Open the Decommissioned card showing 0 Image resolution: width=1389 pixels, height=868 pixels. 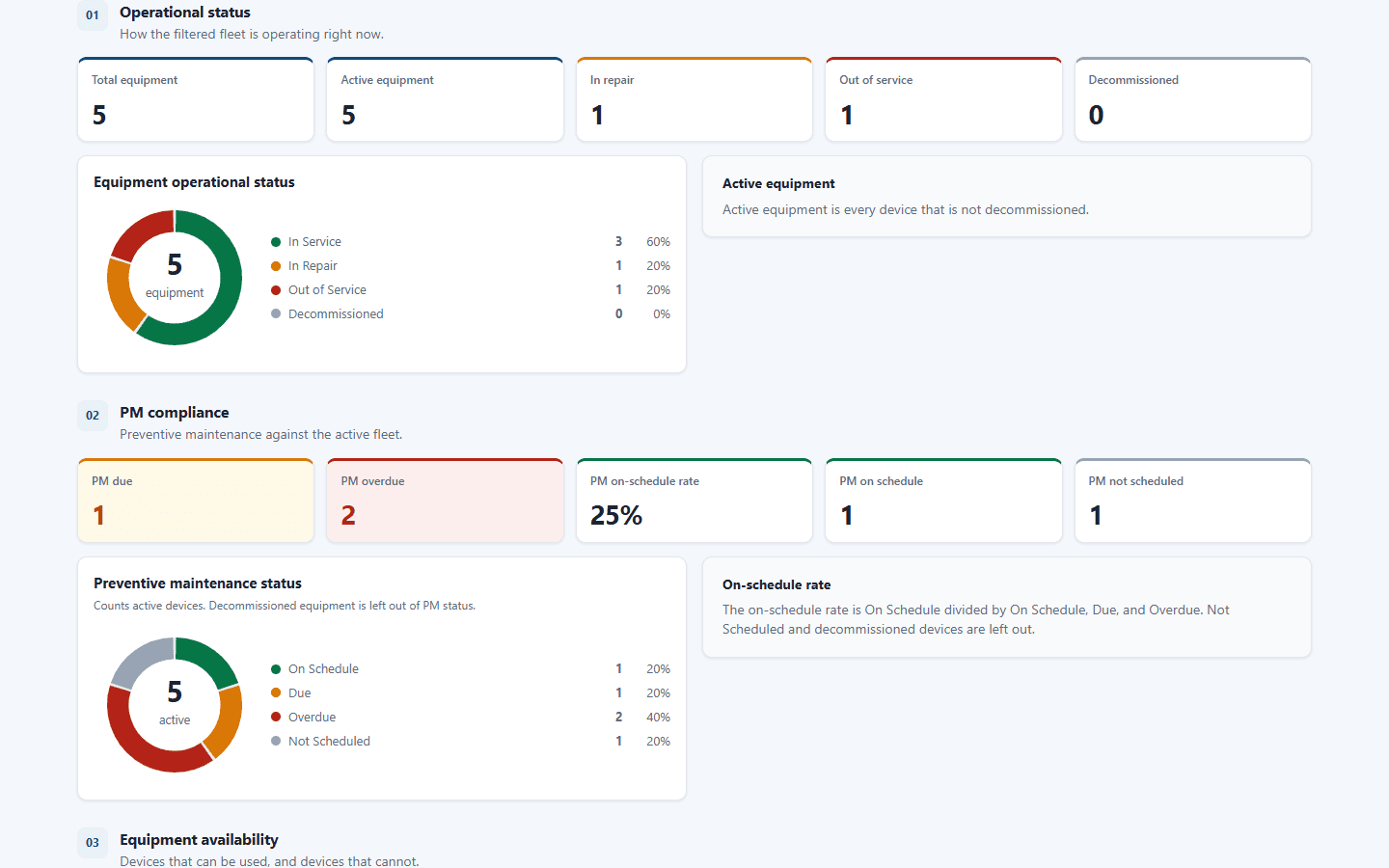(1193, 99)
